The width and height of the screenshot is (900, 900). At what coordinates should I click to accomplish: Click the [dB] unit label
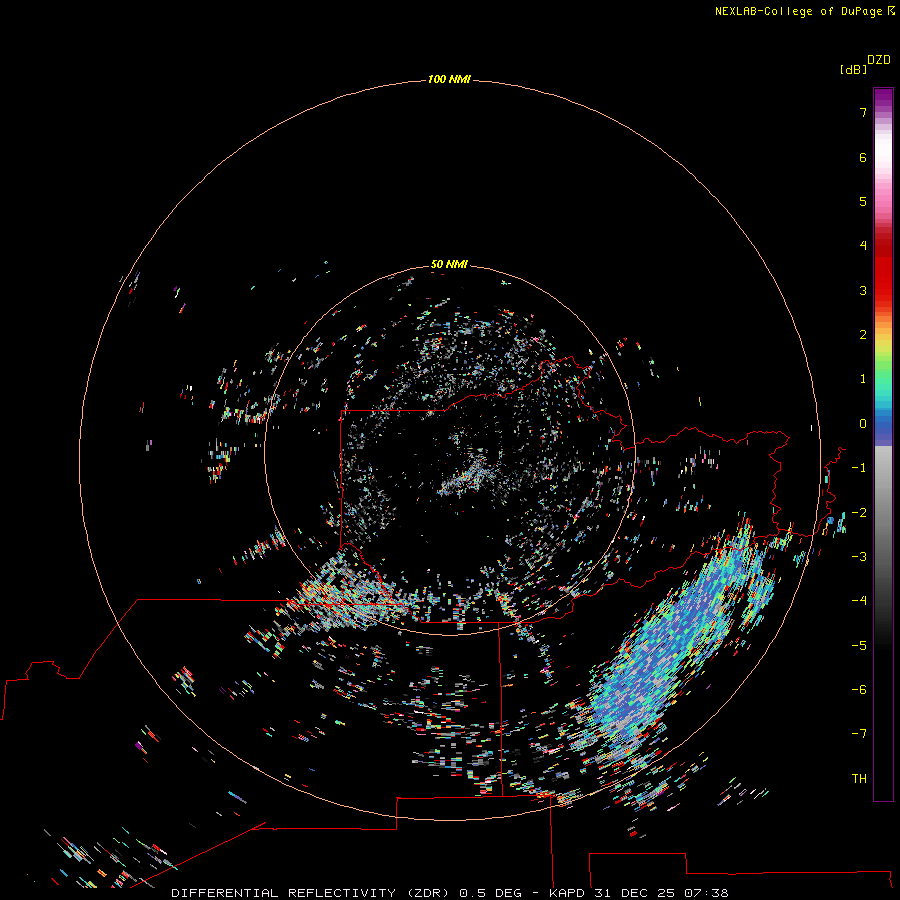click(853, 70)
